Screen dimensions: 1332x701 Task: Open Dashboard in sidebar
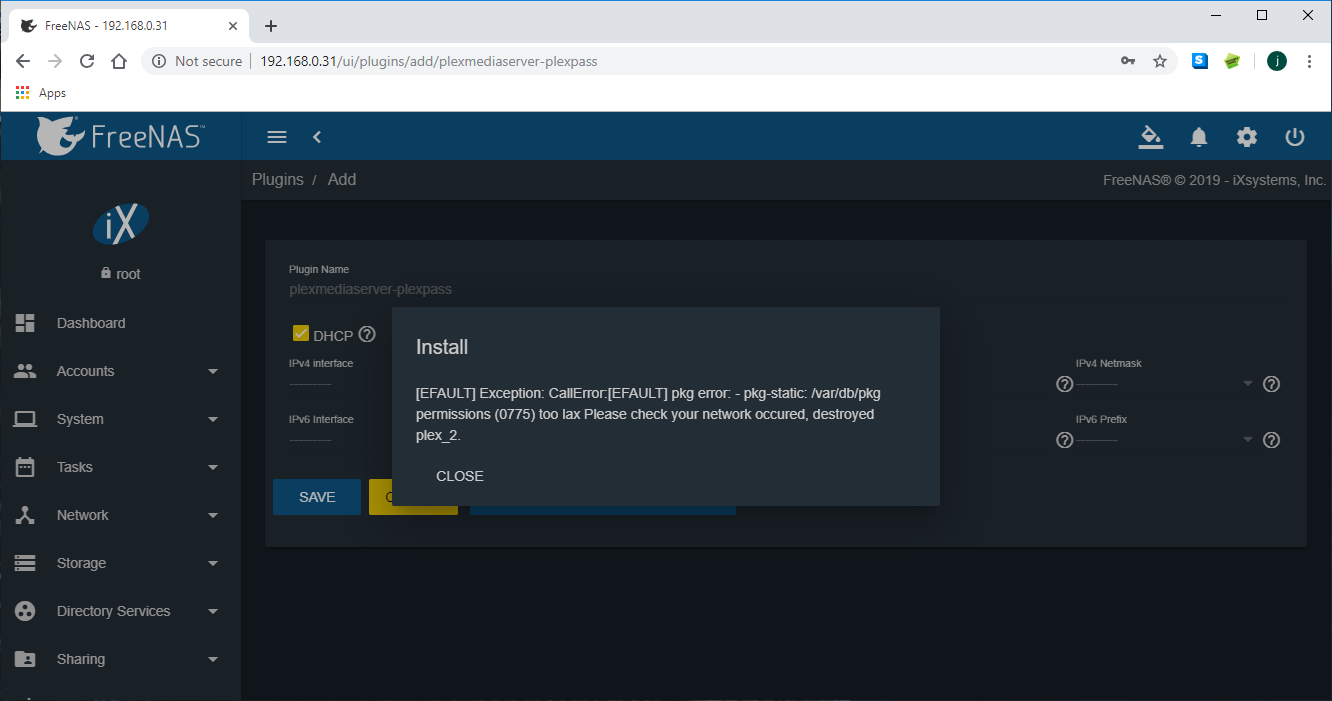coord(91,323)
